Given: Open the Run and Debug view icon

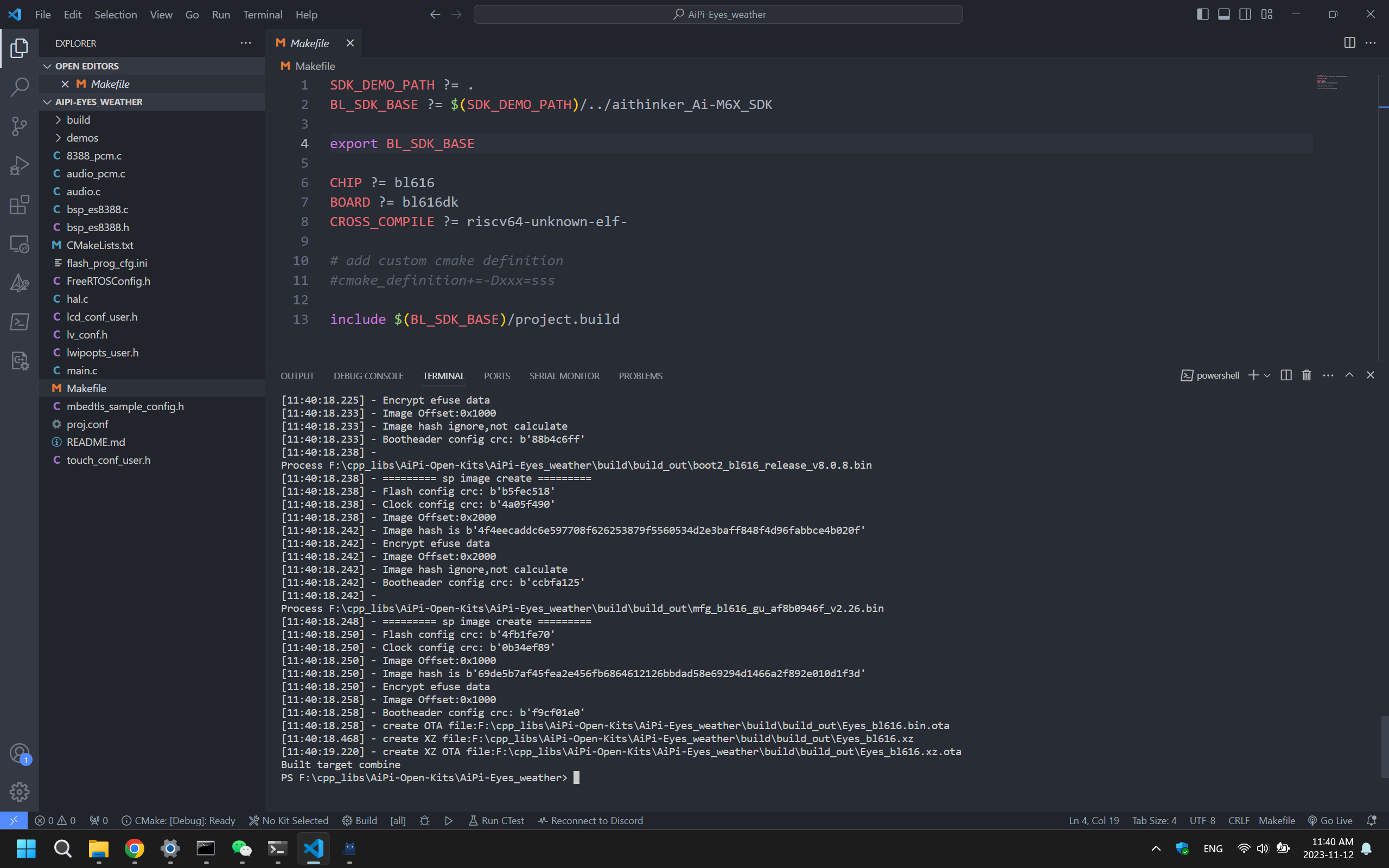Looking at the screenshot, I should click(x=20, y=165).
